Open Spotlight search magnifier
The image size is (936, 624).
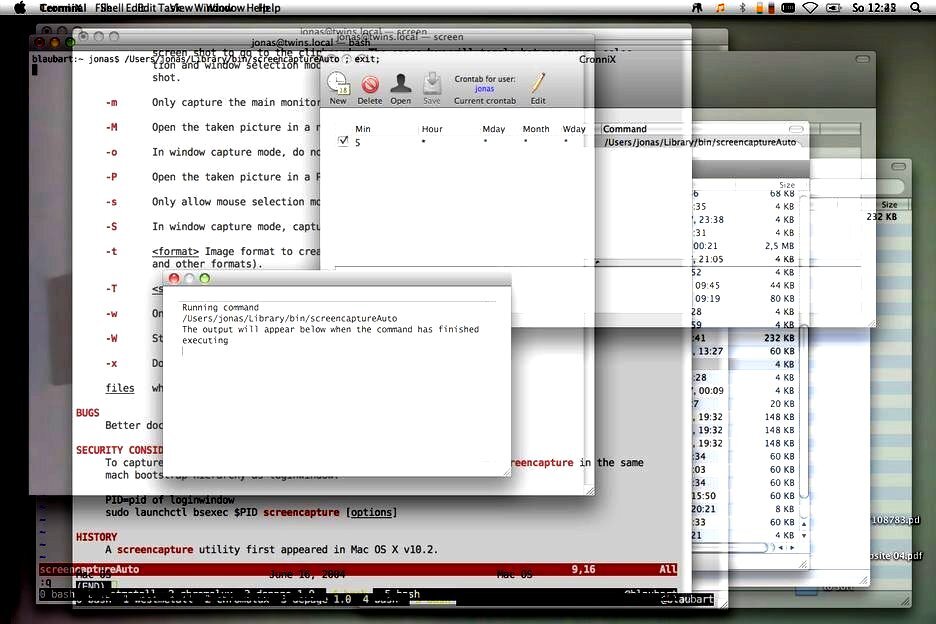click(915, 8)
